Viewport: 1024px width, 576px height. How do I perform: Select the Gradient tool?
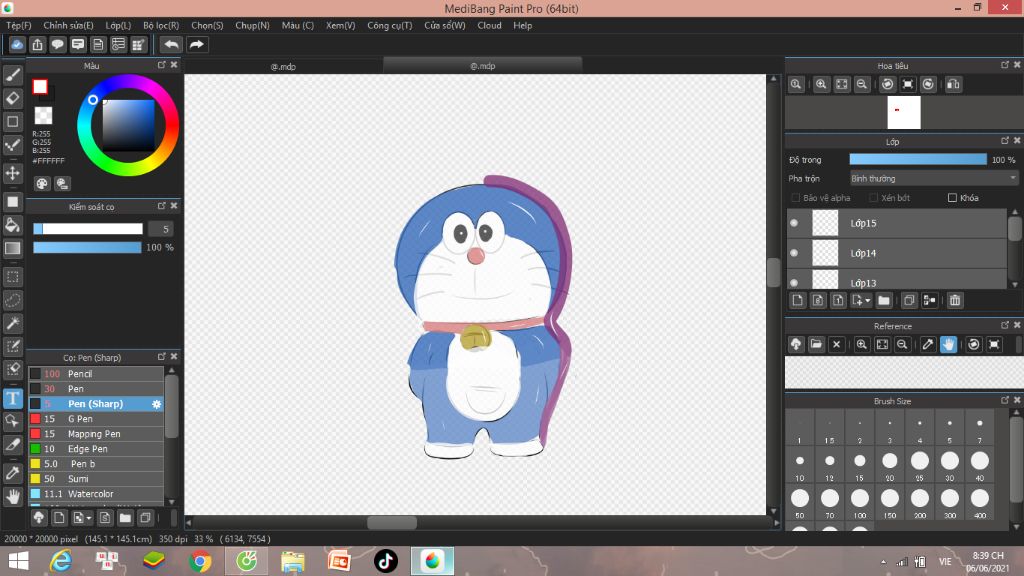[x=12, y=248]
